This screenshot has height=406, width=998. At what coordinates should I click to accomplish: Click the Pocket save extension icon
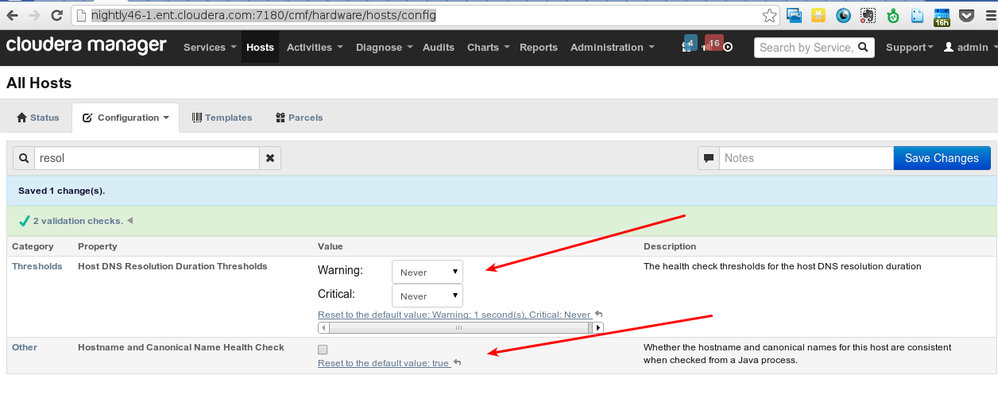coord(966,15)
